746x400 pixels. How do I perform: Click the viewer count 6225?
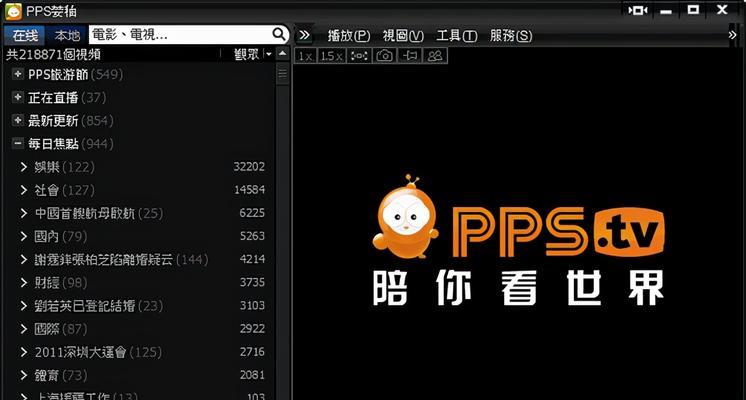click(x=252, y=213)
